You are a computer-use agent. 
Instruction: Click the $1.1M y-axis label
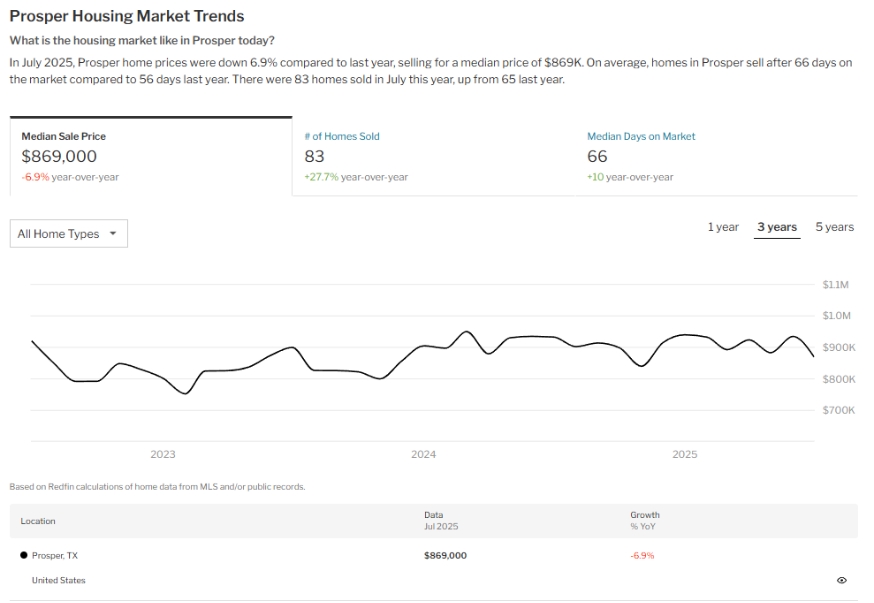coord(835,285)
